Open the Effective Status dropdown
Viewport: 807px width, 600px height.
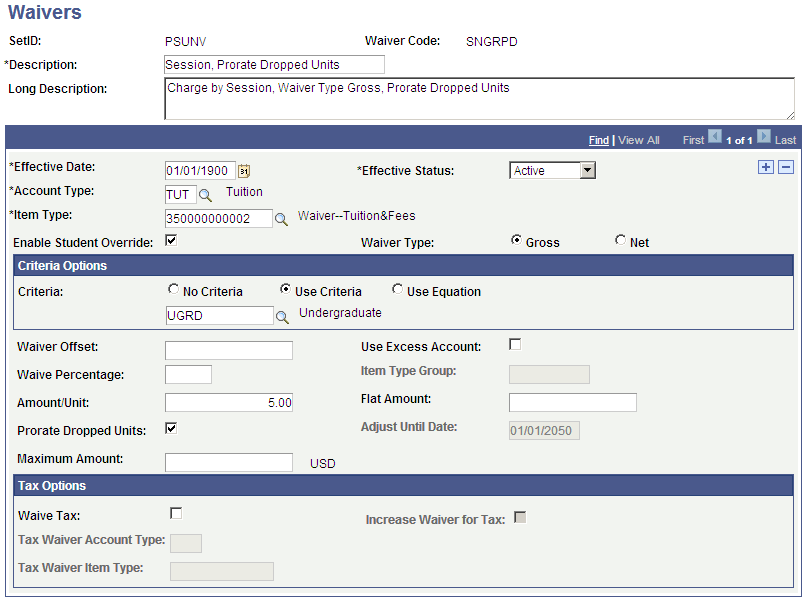588,170
